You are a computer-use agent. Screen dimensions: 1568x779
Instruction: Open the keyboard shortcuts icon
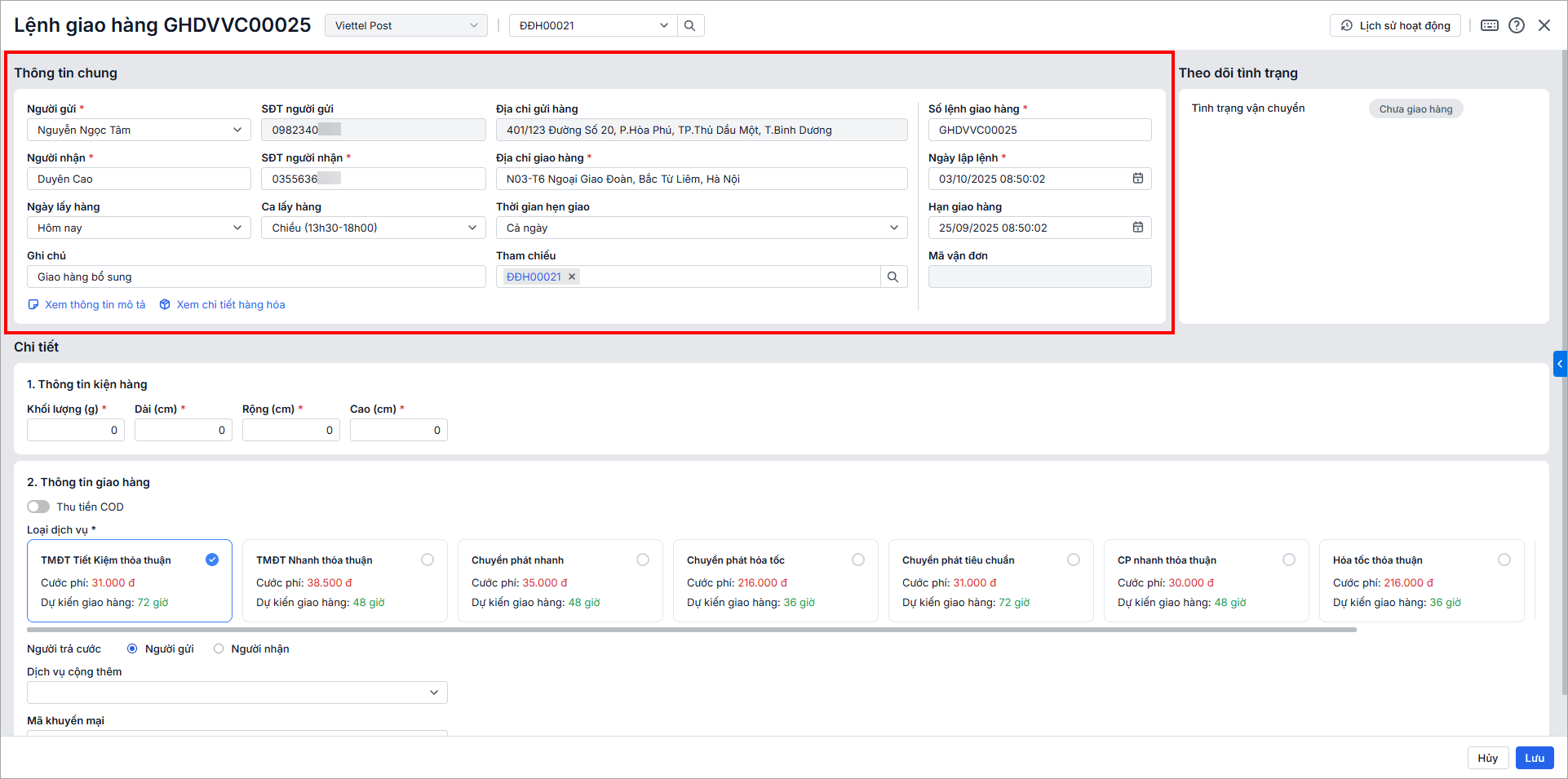coord(1490,25)
